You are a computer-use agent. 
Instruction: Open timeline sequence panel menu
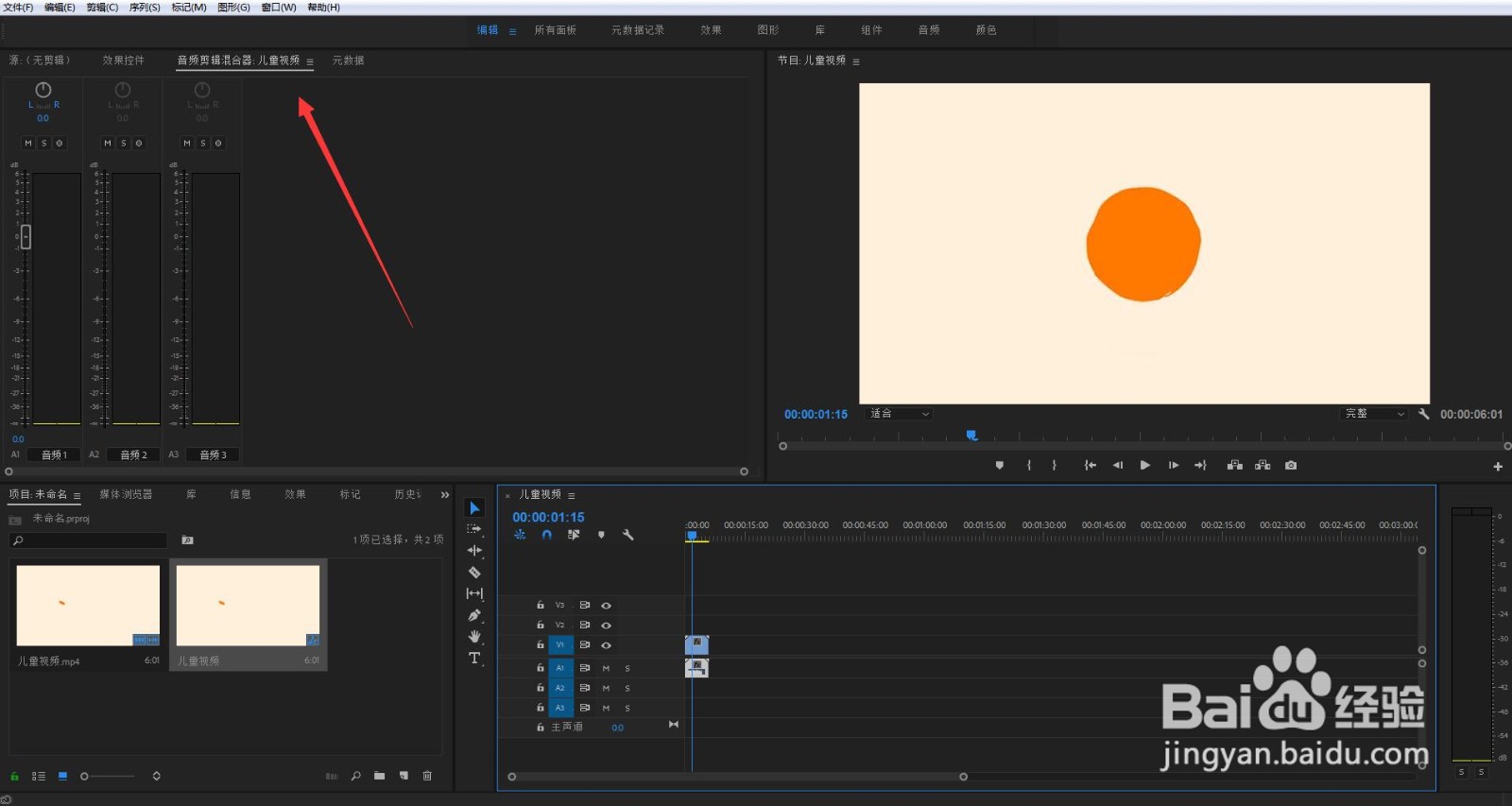(x=572, y=495)
